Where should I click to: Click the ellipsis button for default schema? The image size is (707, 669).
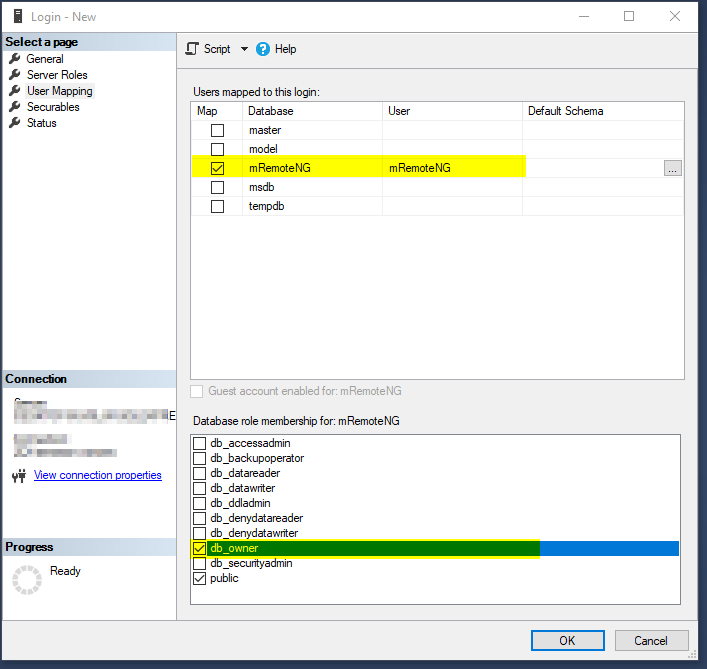point(672,168)
